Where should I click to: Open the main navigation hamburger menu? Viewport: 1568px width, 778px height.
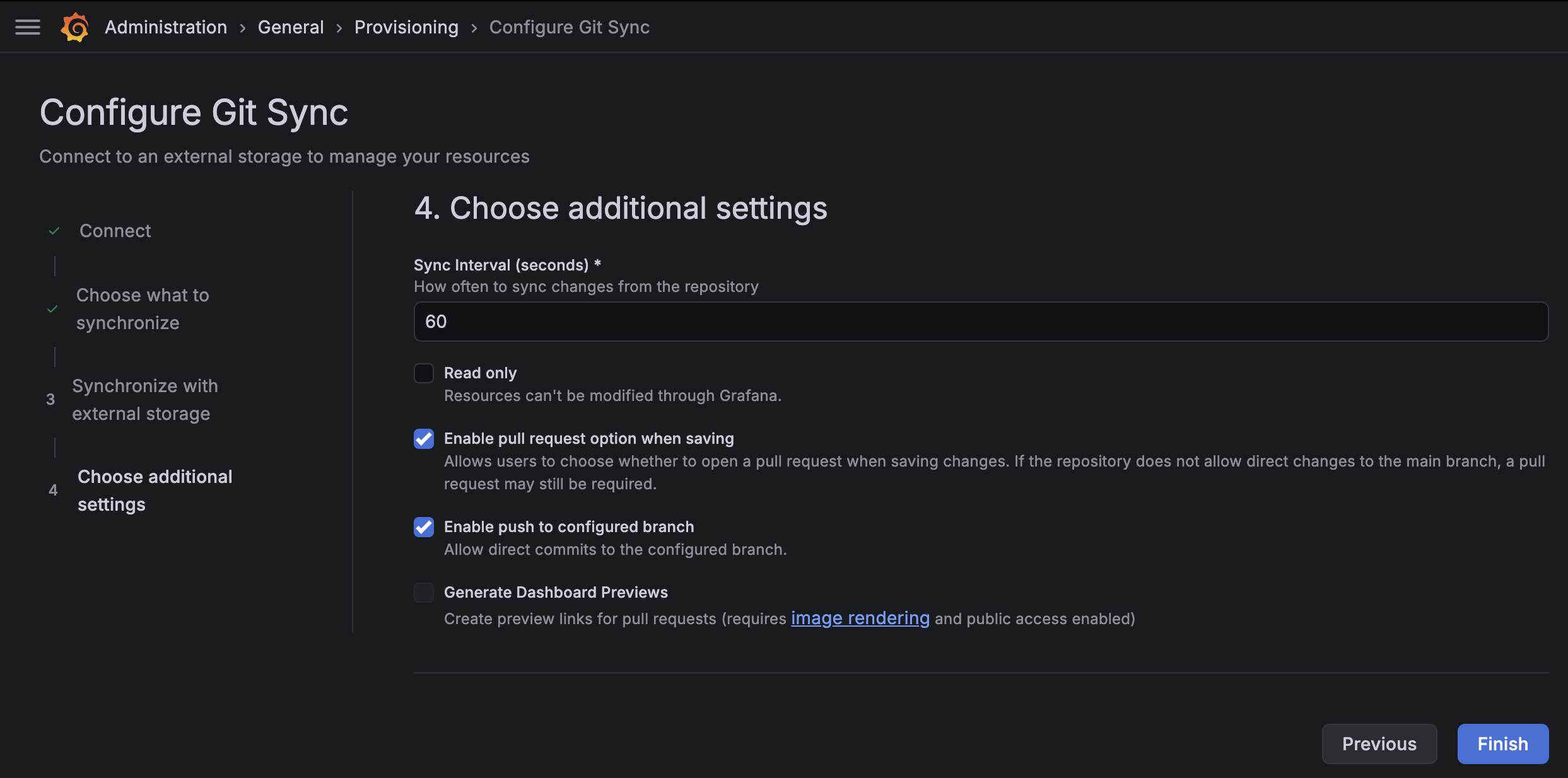27,26
